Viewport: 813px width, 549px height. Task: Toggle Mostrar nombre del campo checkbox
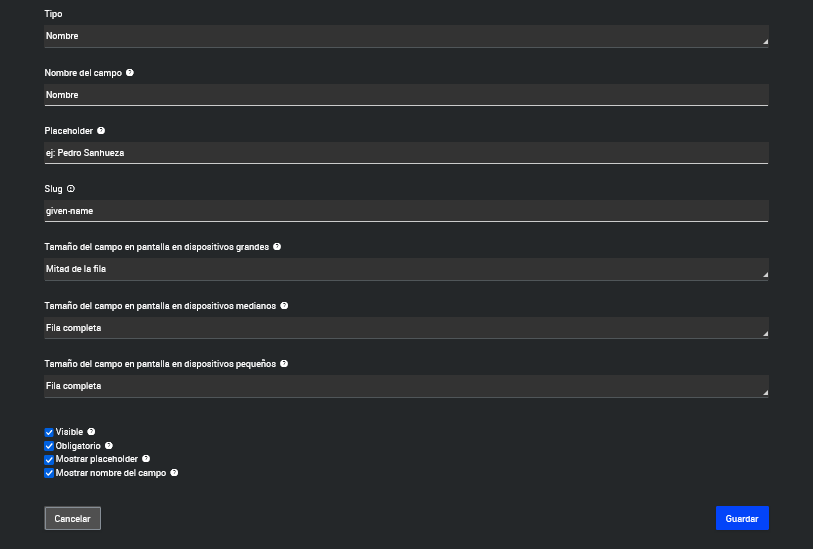(49, 473)
